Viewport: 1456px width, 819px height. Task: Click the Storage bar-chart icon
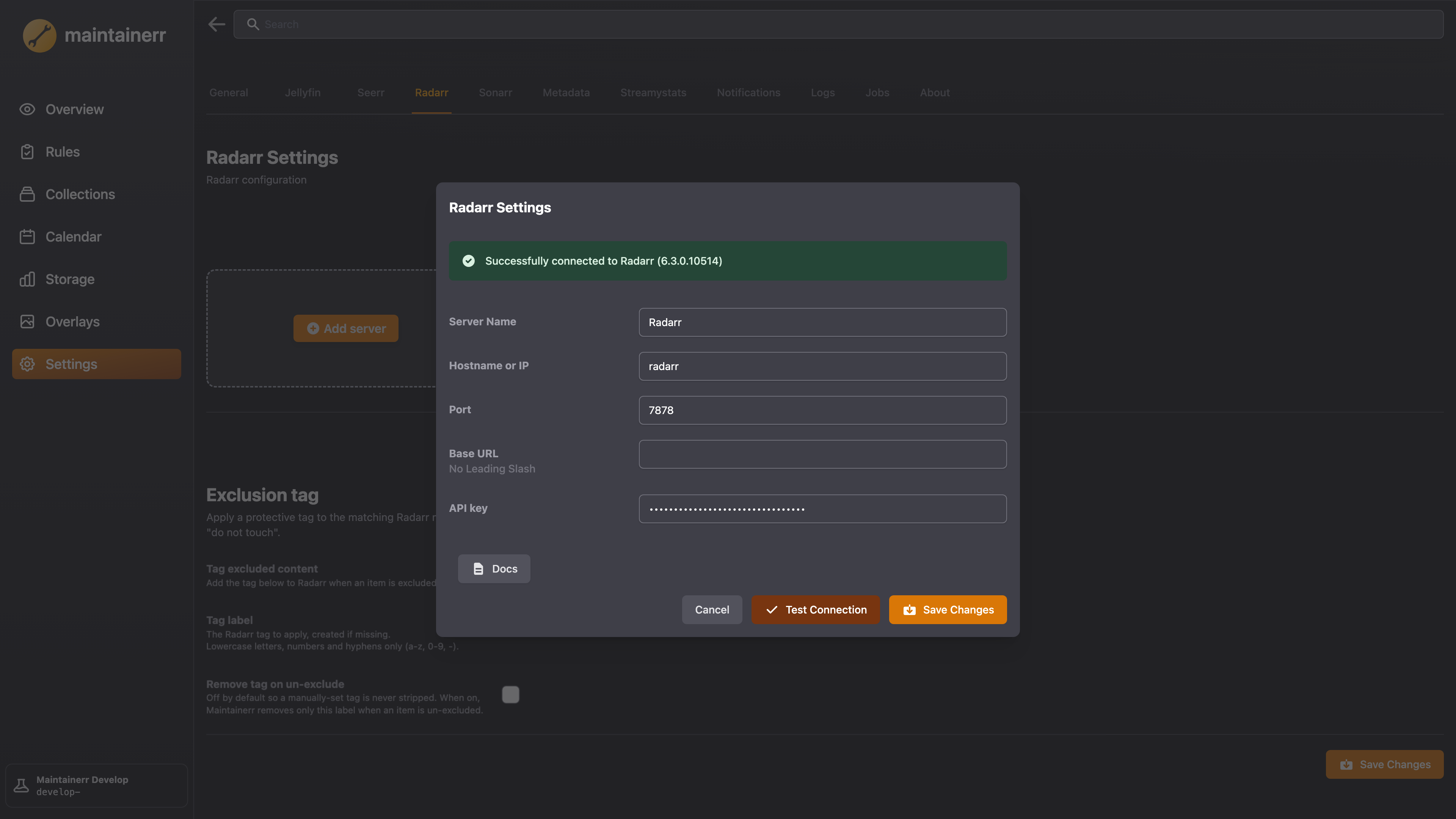click(x=27, y=279)
